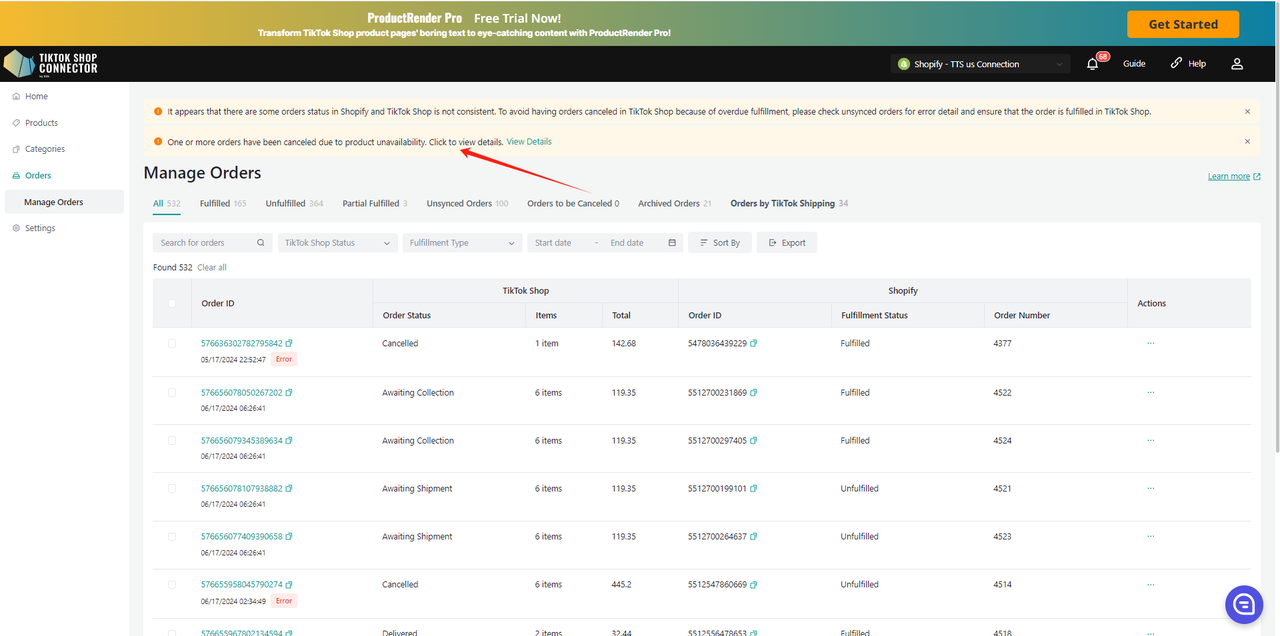This screenshot has width=1280, height=636.
Task: Switch to the Partial Fulfilled tab
Action: 375,203
